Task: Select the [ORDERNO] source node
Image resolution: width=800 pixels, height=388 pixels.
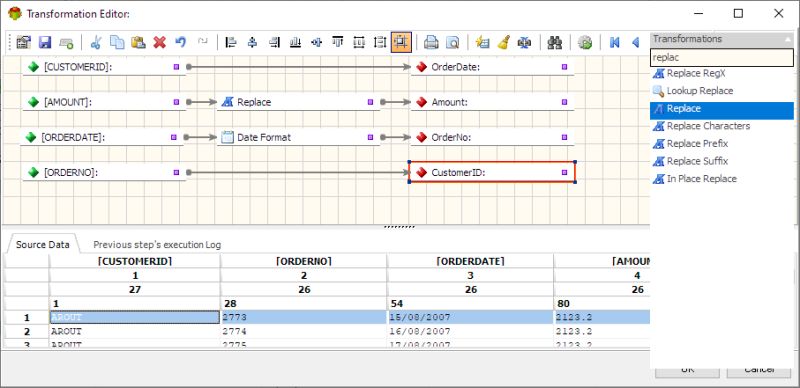Action: (104, 173)
